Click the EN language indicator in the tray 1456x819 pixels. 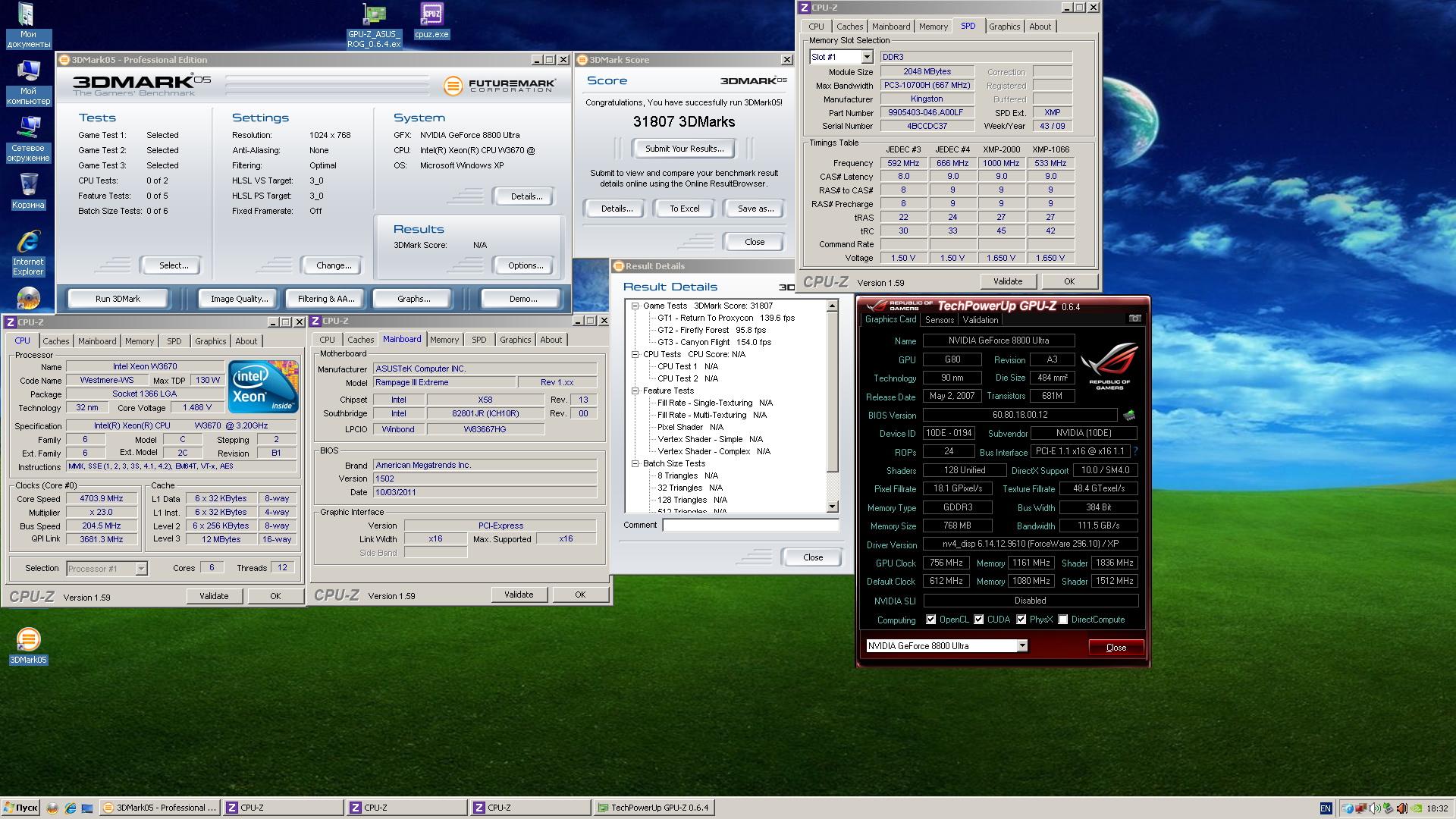[1325, 808]
